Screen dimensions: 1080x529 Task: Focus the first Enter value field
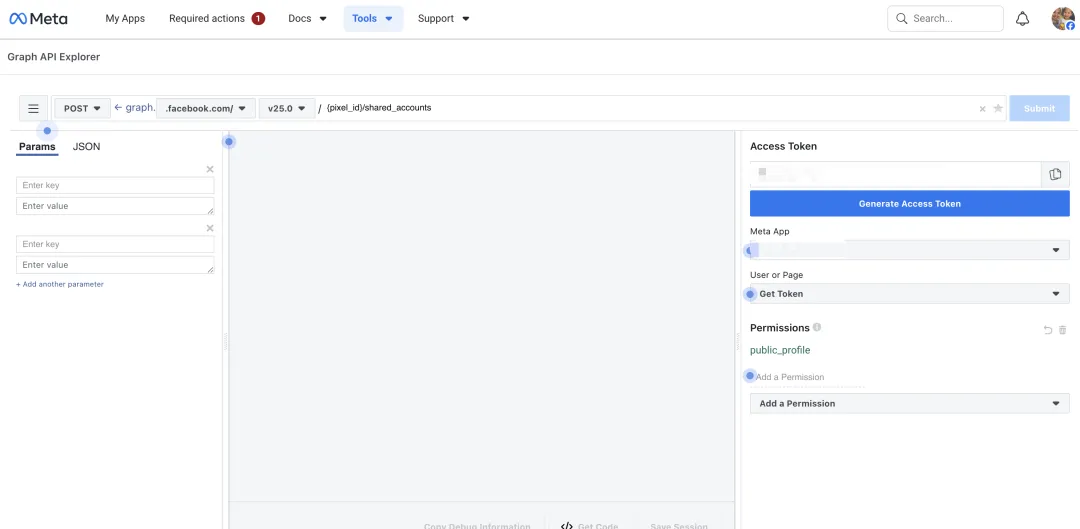pyautogui.click(x=115, y=206)
